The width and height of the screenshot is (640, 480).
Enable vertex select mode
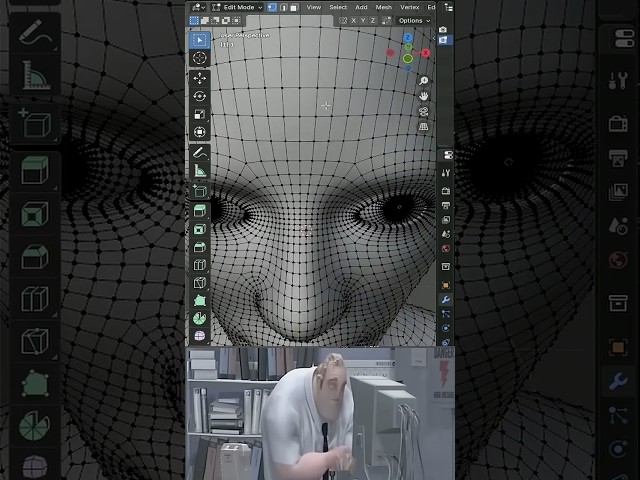click(272, 7)
